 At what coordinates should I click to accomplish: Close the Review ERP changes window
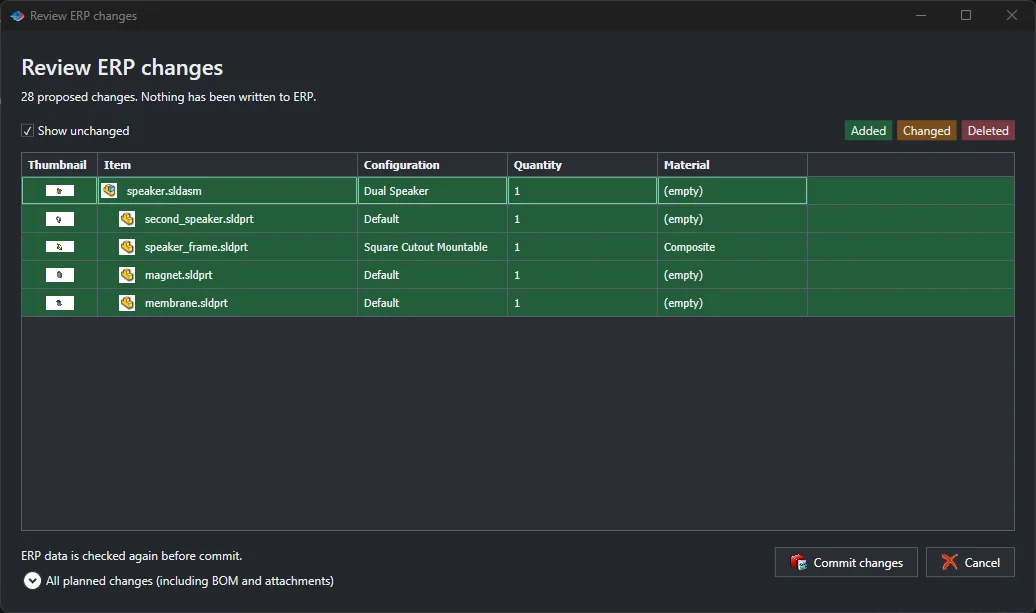(x=1012, y=15)
